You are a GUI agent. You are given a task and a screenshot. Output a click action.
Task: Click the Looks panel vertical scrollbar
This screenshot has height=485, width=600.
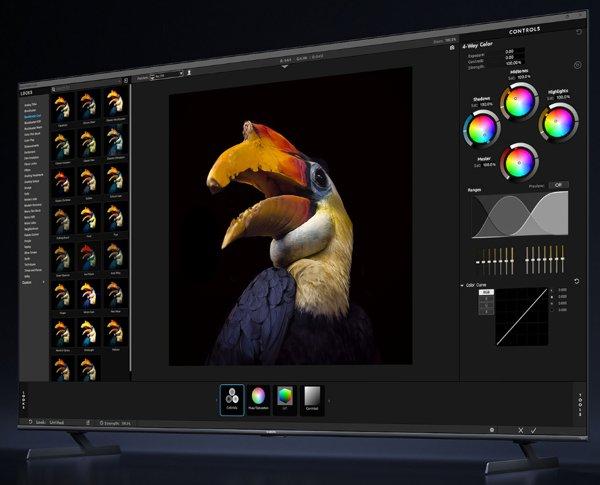click(x=130, y=228)
